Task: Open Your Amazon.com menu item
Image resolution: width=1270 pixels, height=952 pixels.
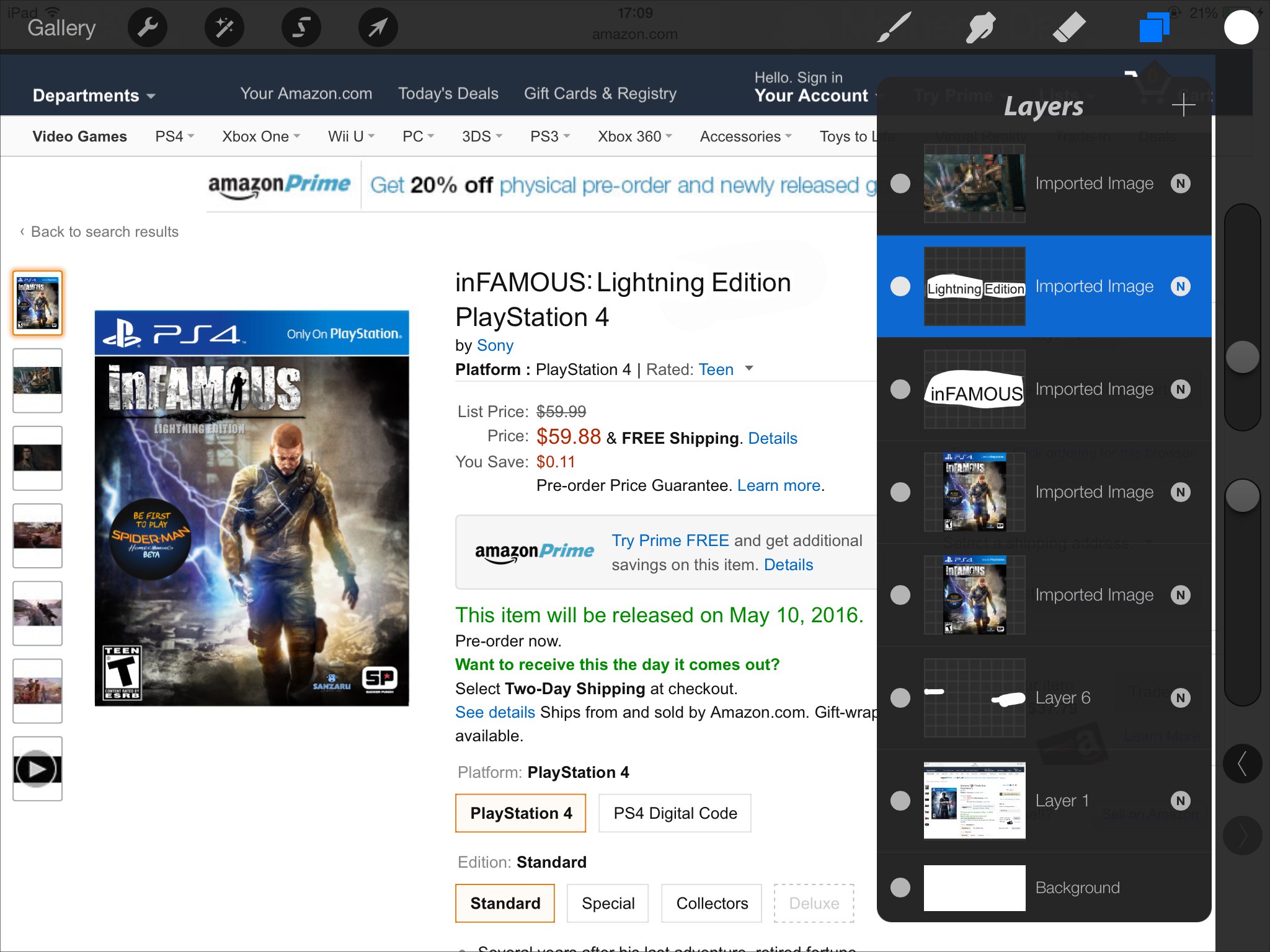Action: coord(306,94)
